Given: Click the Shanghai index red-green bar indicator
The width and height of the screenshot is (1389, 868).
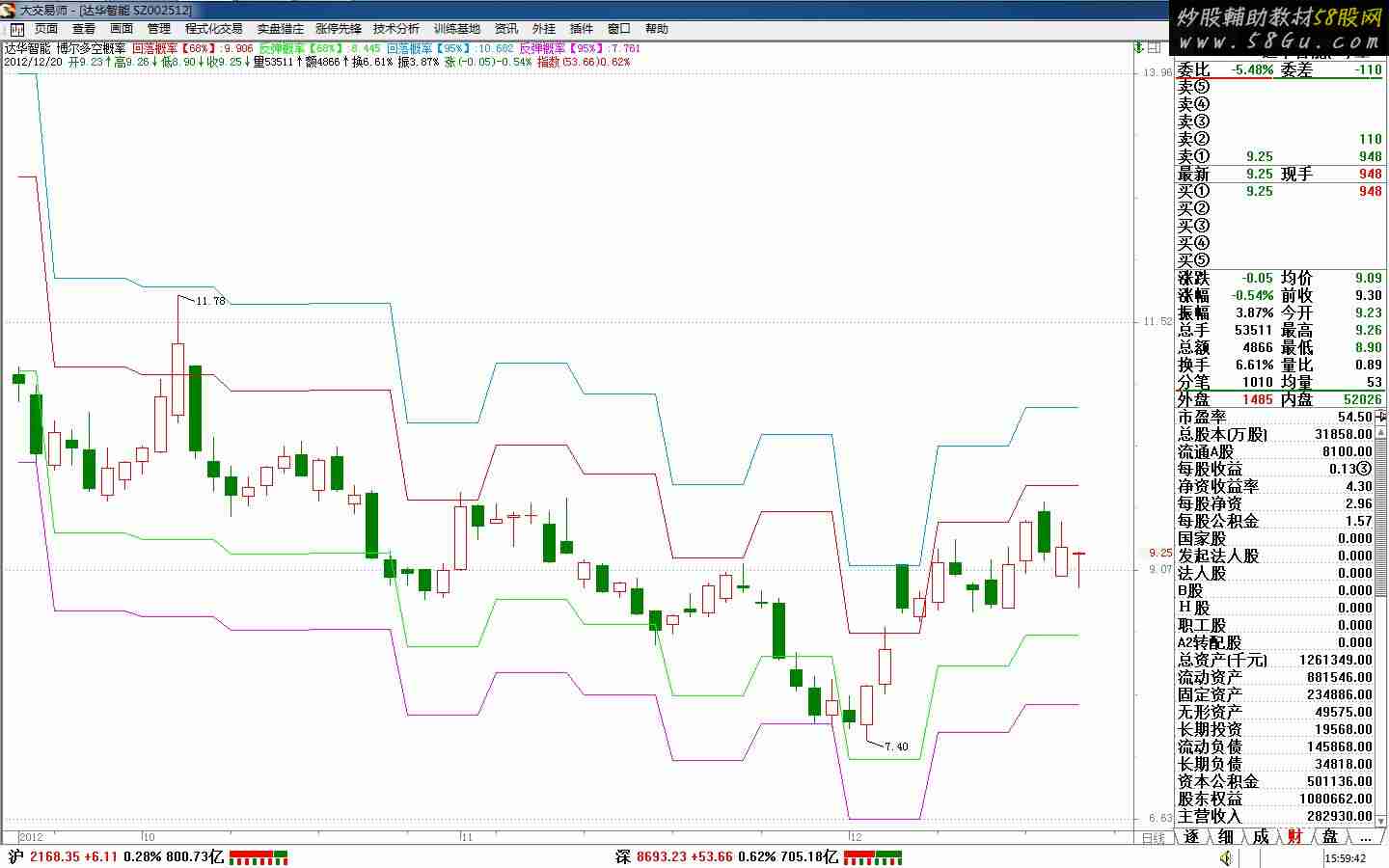Looking at the screenshot, I should coord(258,856).
